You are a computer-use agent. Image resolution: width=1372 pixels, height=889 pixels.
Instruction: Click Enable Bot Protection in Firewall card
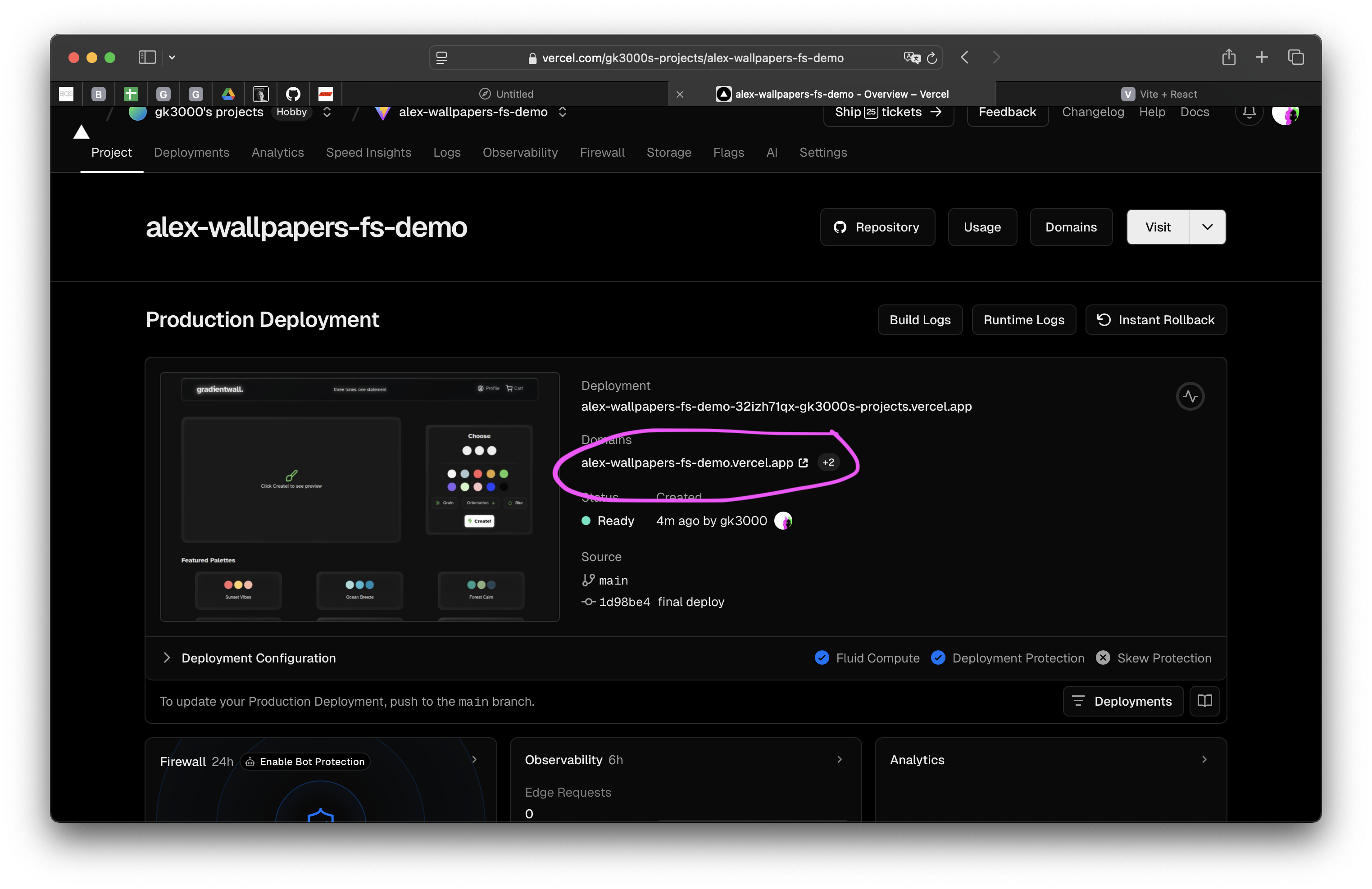click(x=305, y=762)
